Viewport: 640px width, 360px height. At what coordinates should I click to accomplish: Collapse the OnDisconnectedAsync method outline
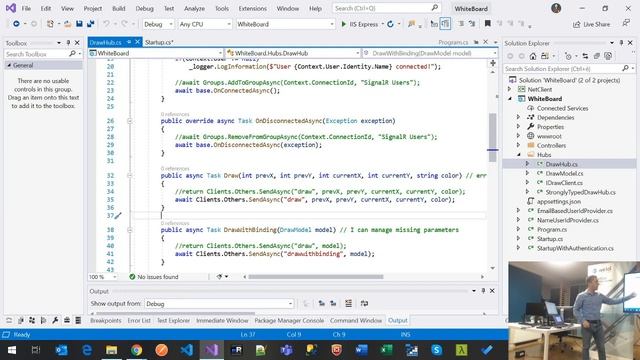click(130, 121)
